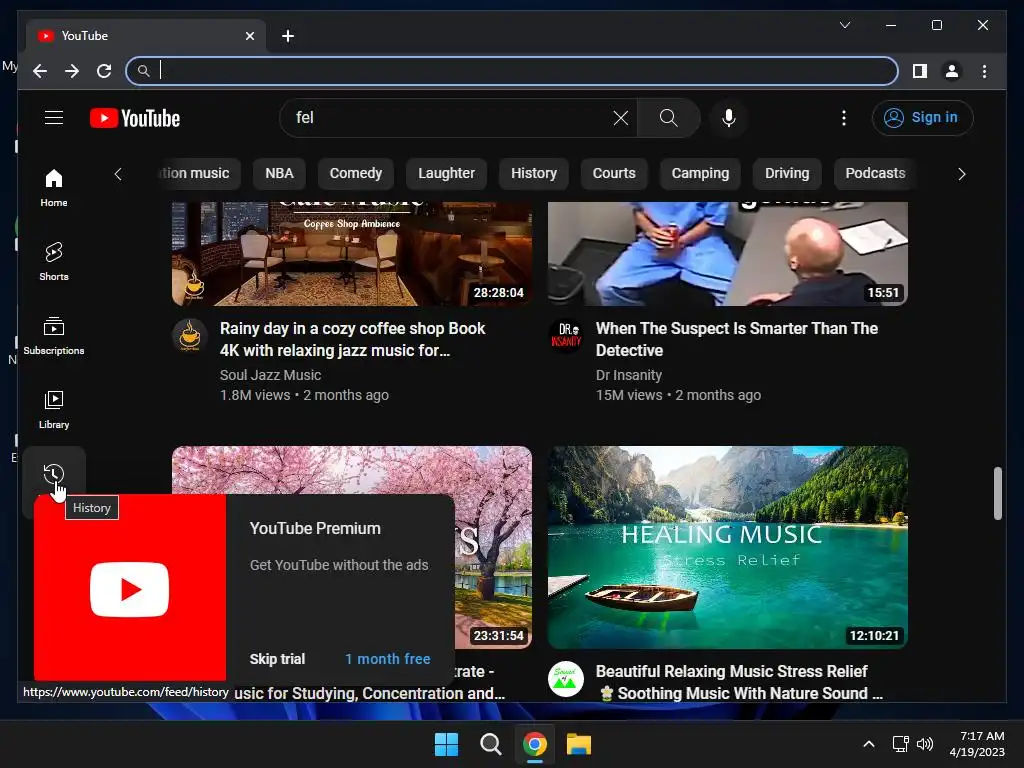This screenshot has height=768, width=1024.
Task: Open network status in tray
Action: [901, 744]
